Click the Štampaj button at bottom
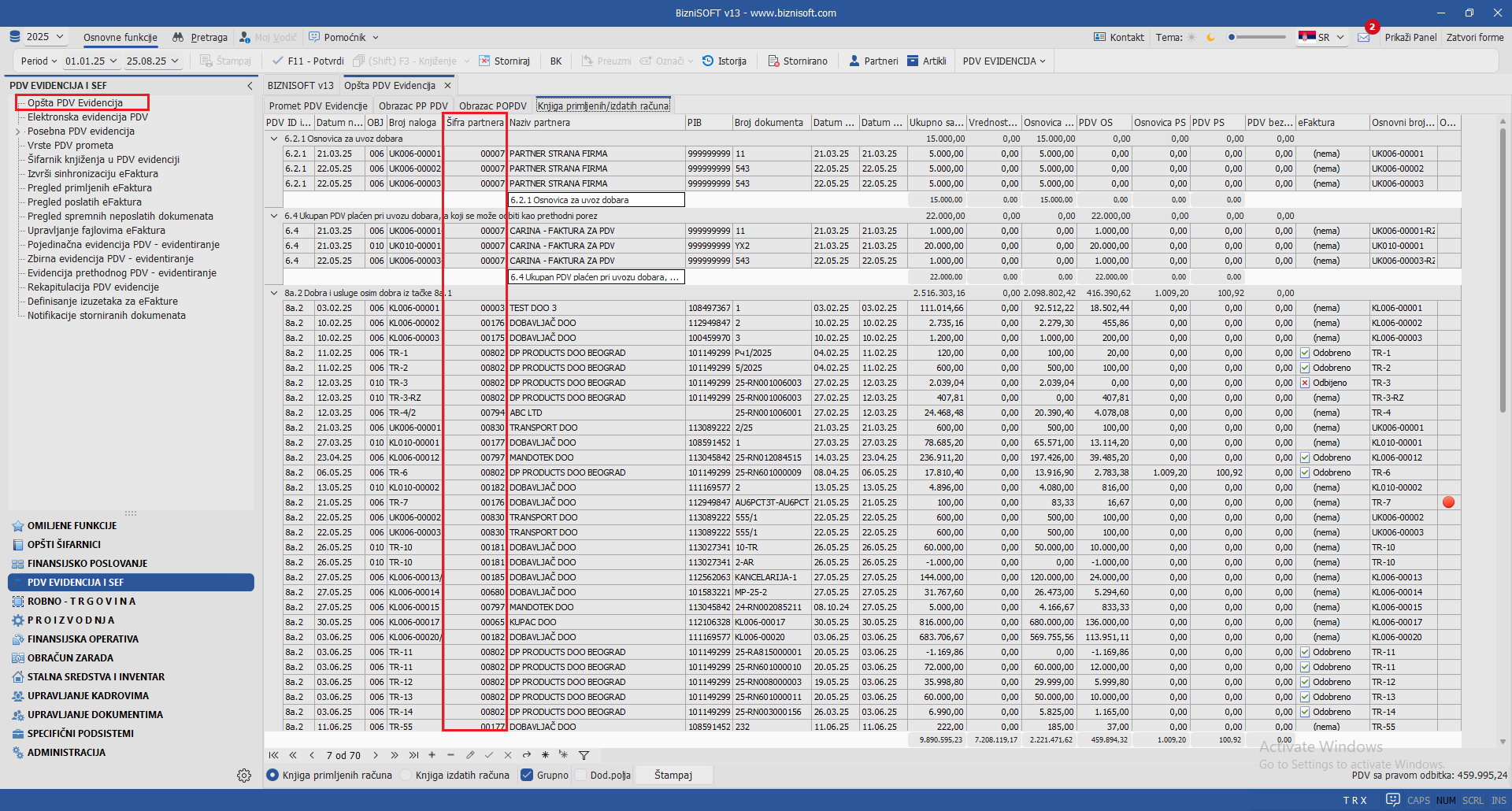1512x811 pixels. coord(673,775)
